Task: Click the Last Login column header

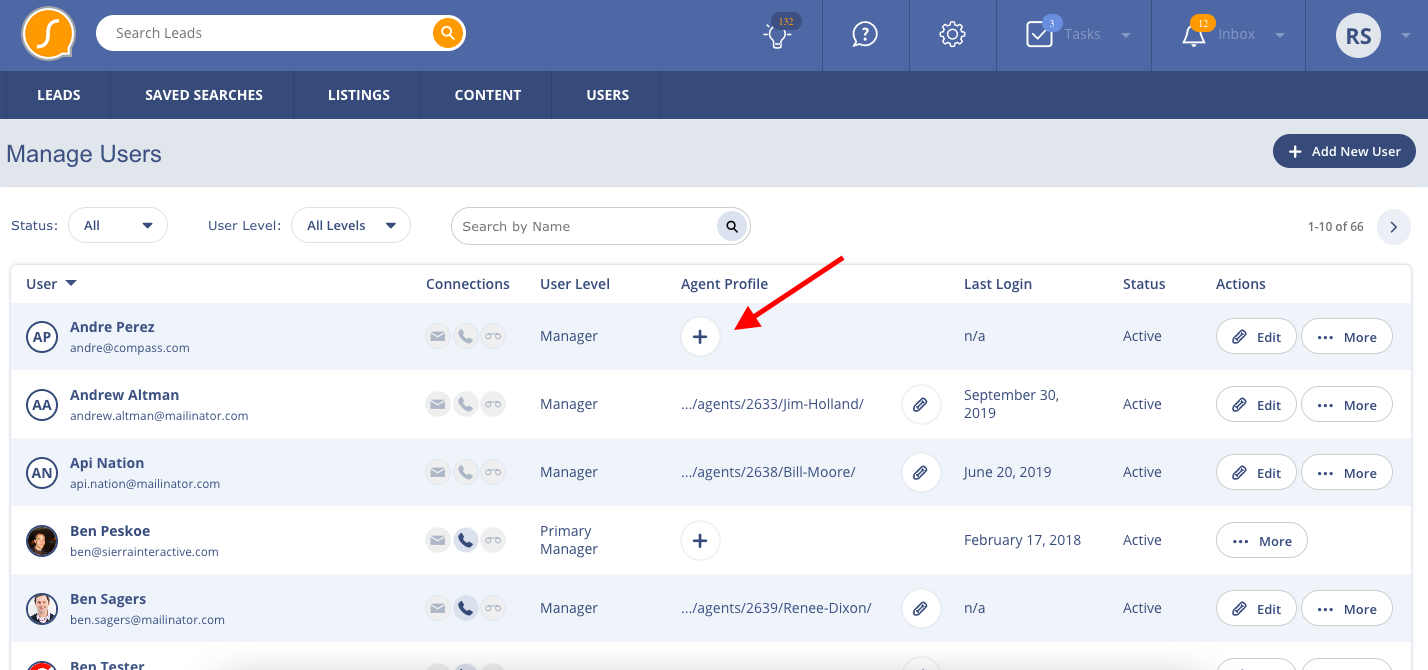Action: coord(998,284)
